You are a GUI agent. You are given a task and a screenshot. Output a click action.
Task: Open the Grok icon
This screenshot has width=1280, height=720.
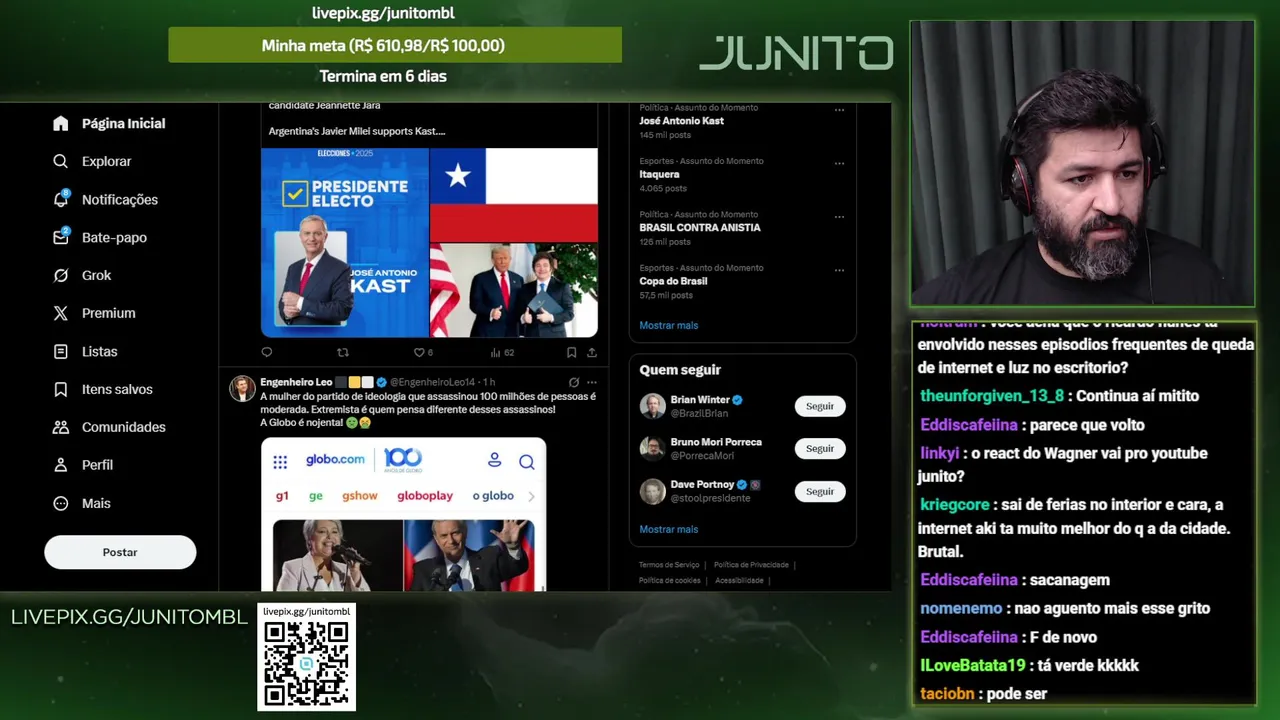pos(61,275)
